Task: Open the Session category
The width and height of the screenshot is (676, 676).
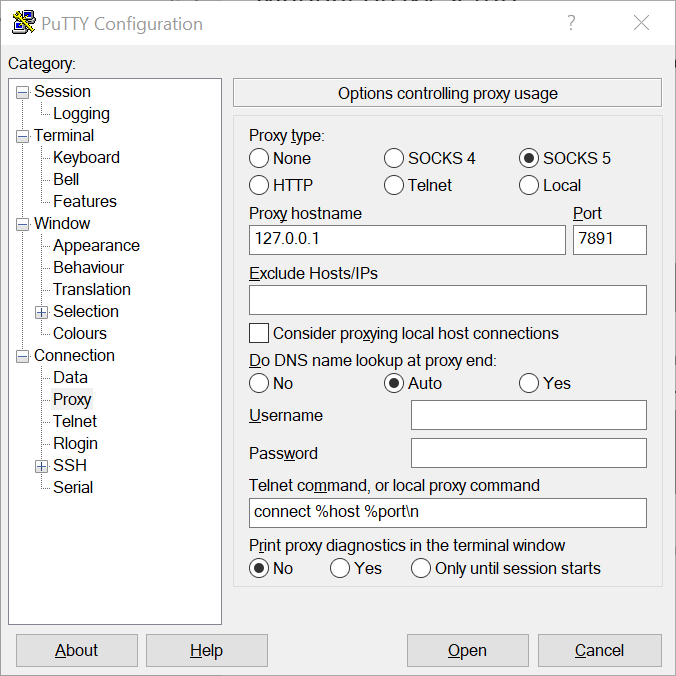Action: point(63,91)
